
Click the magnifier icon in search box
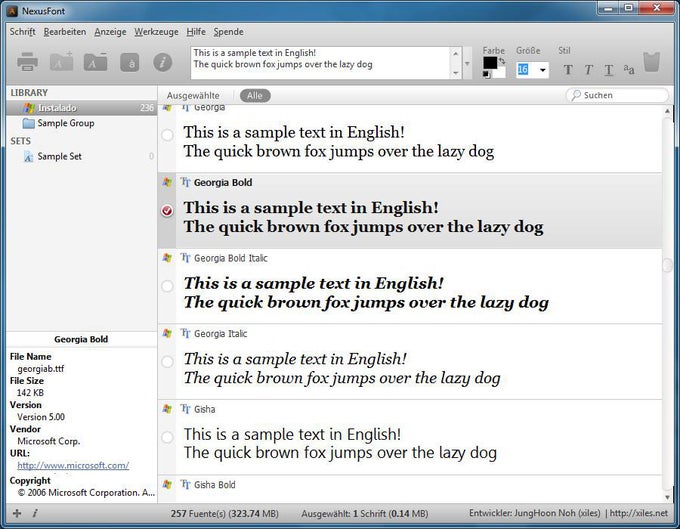pos(576,95)
